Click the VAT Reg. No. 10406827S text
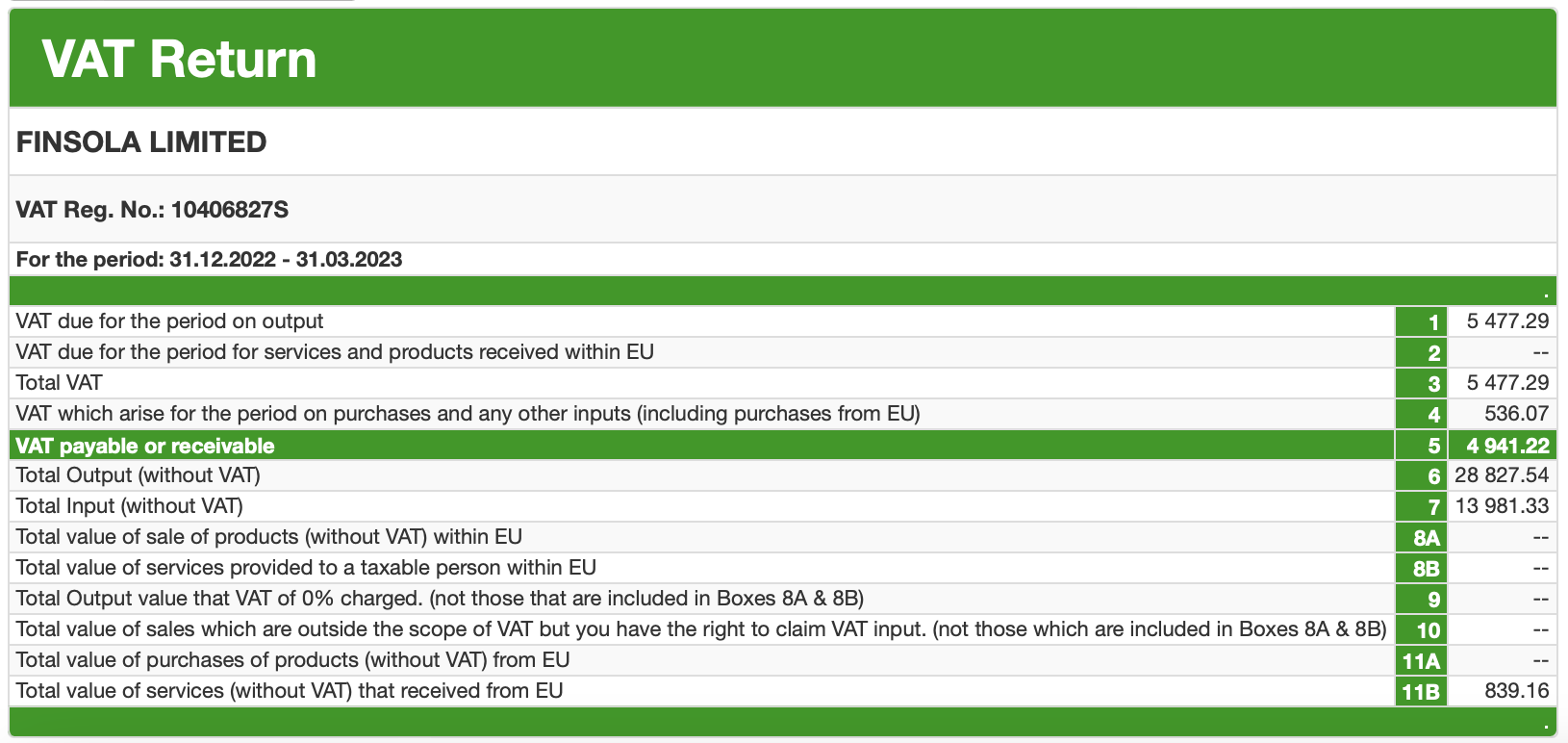The height and width of the screenshot is (743, 1568). coord(152,210)
